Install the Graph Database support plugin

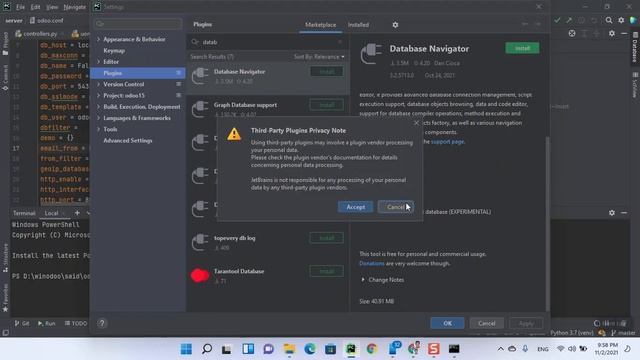click(327, 105)
